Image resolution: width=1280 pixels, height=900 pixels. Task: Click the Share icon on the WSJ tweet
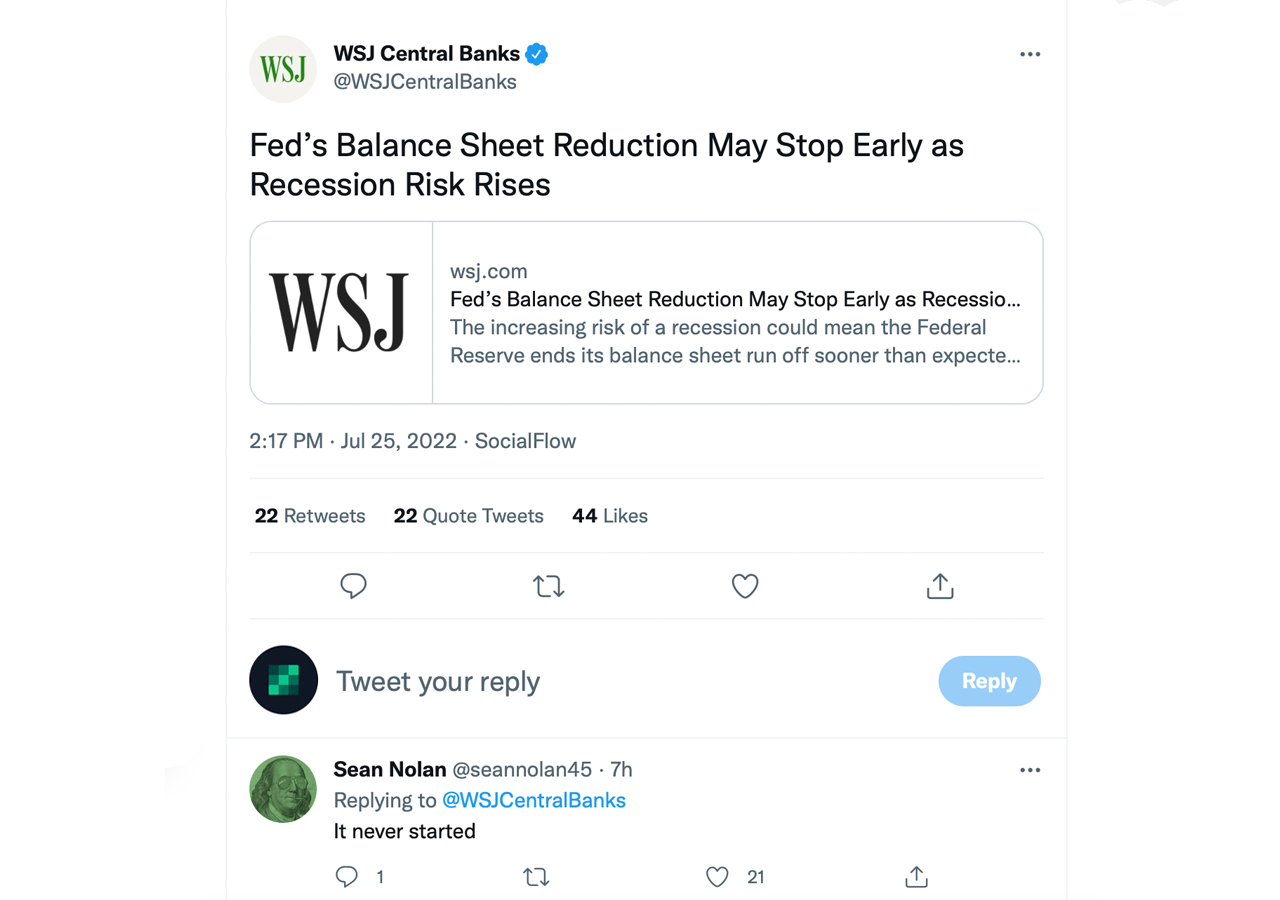tap(939, 586)
